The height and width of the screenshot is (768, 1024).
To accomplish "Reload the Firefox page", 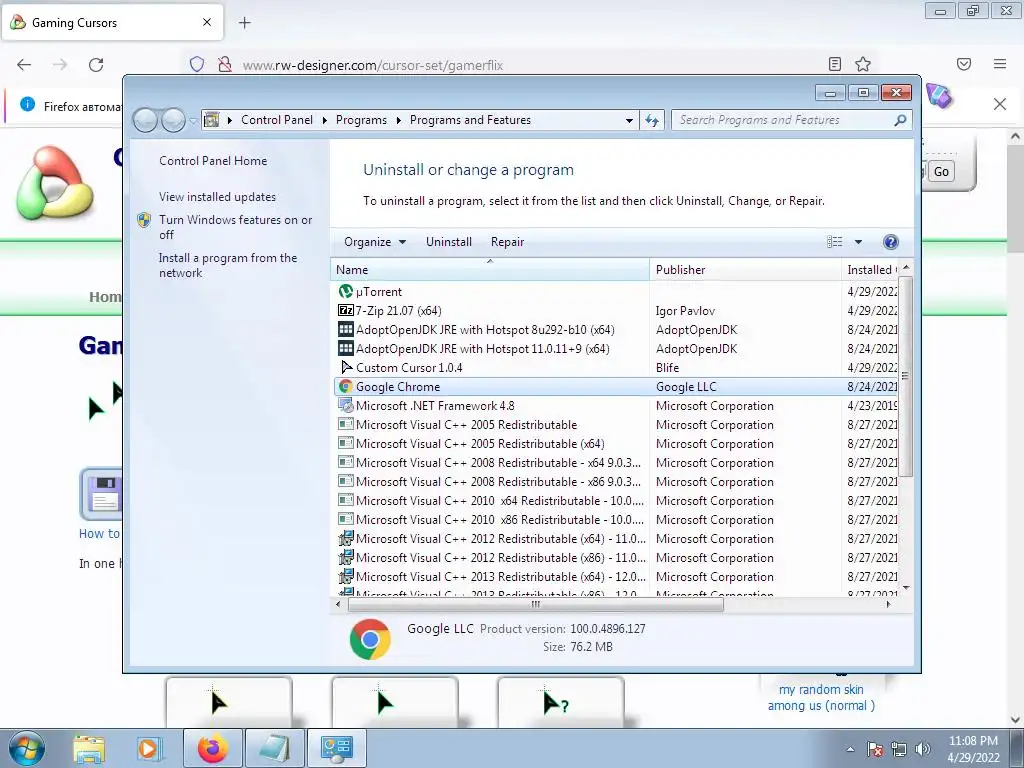I will click(96, 65).
